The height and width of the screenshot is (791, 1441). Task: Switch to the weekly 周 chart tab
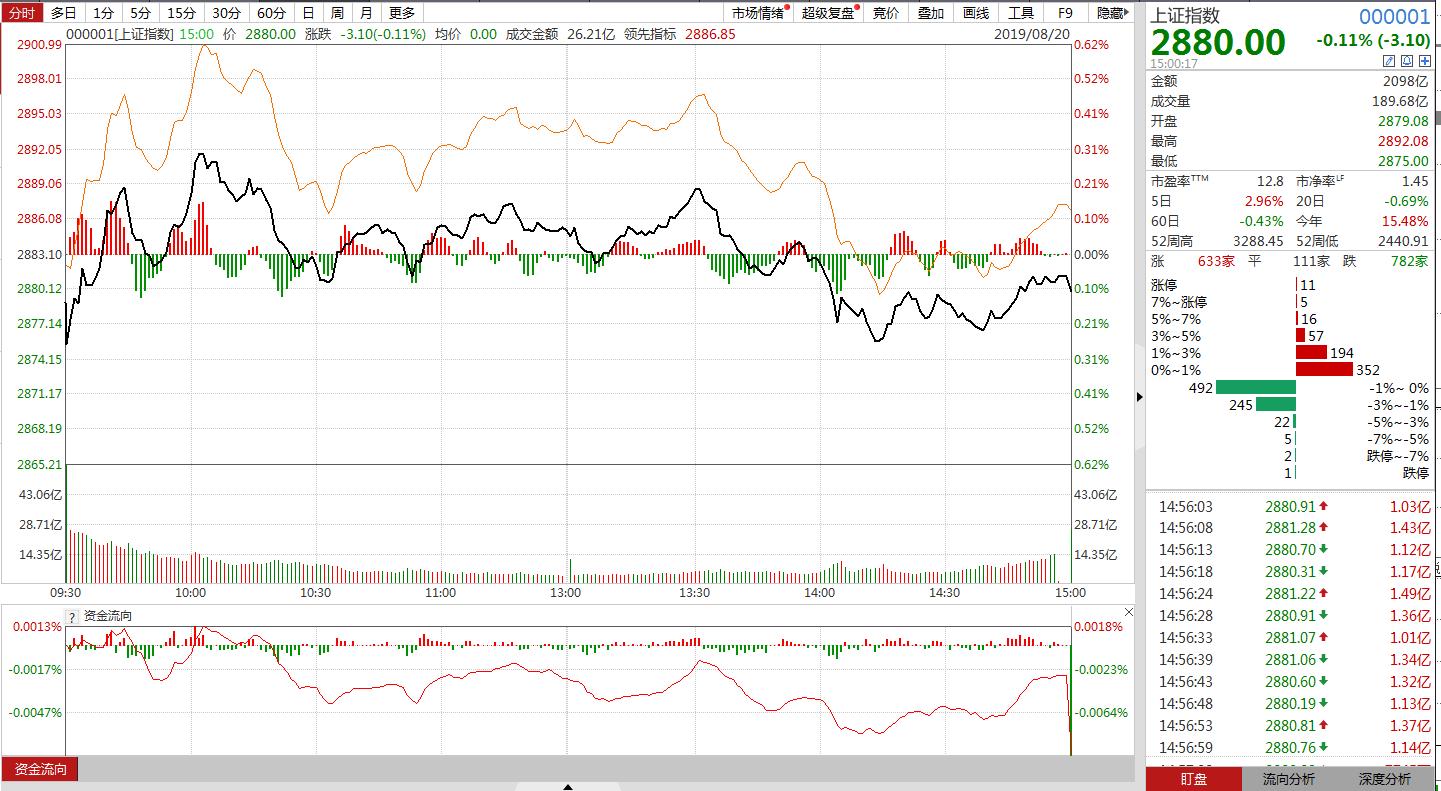(x=337, y=13)
